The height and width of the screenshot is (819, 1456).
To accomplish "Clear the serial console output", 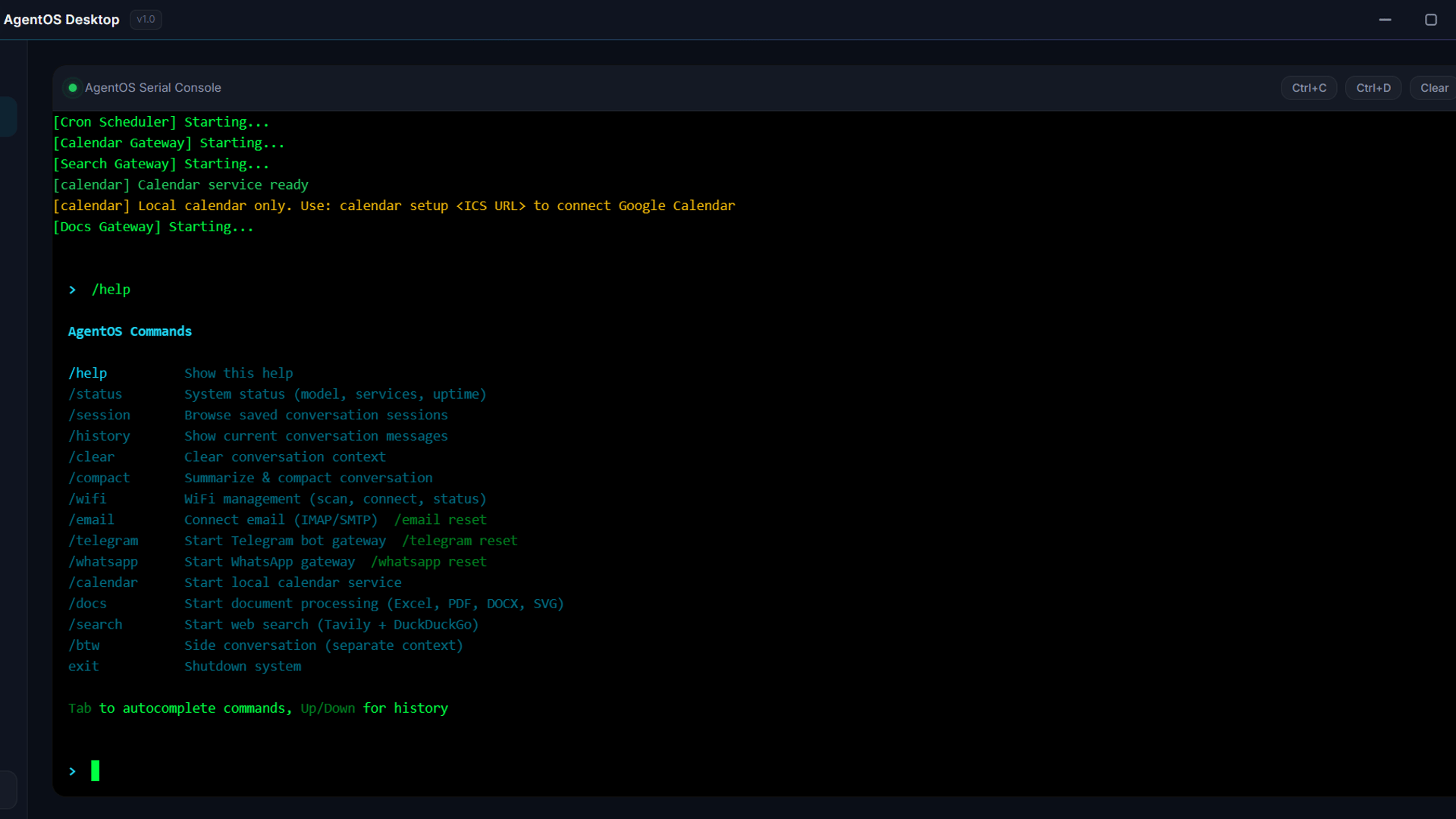I will 1433,88.
